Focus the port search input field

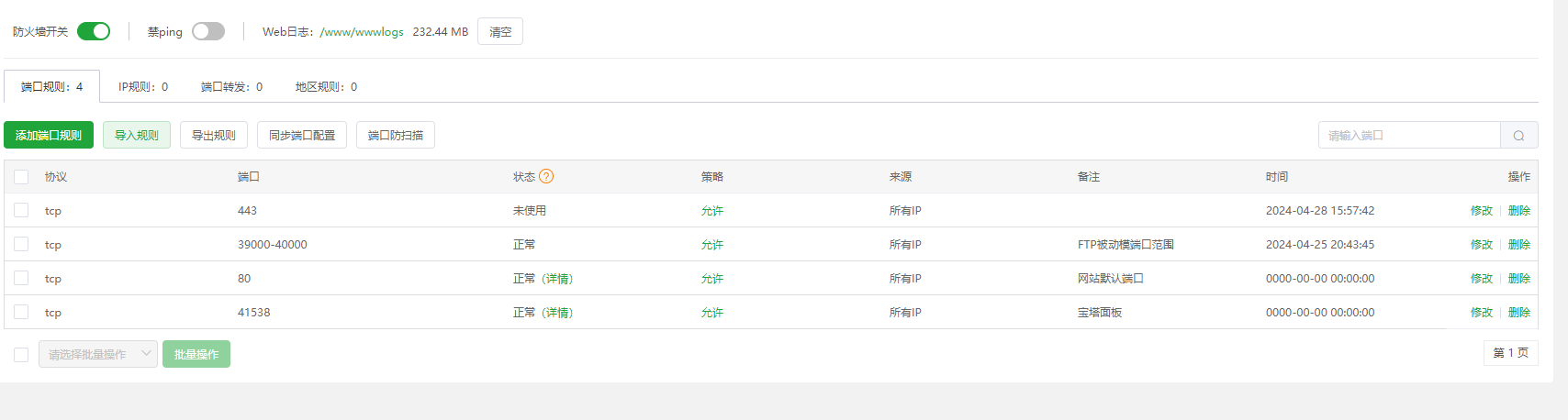tap(1409, 136)
